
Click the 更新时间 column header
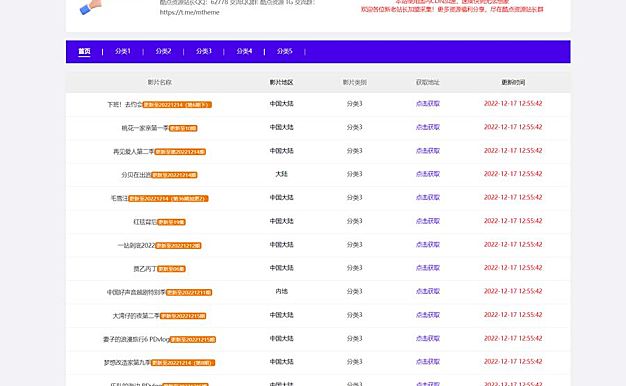point(513,82)
